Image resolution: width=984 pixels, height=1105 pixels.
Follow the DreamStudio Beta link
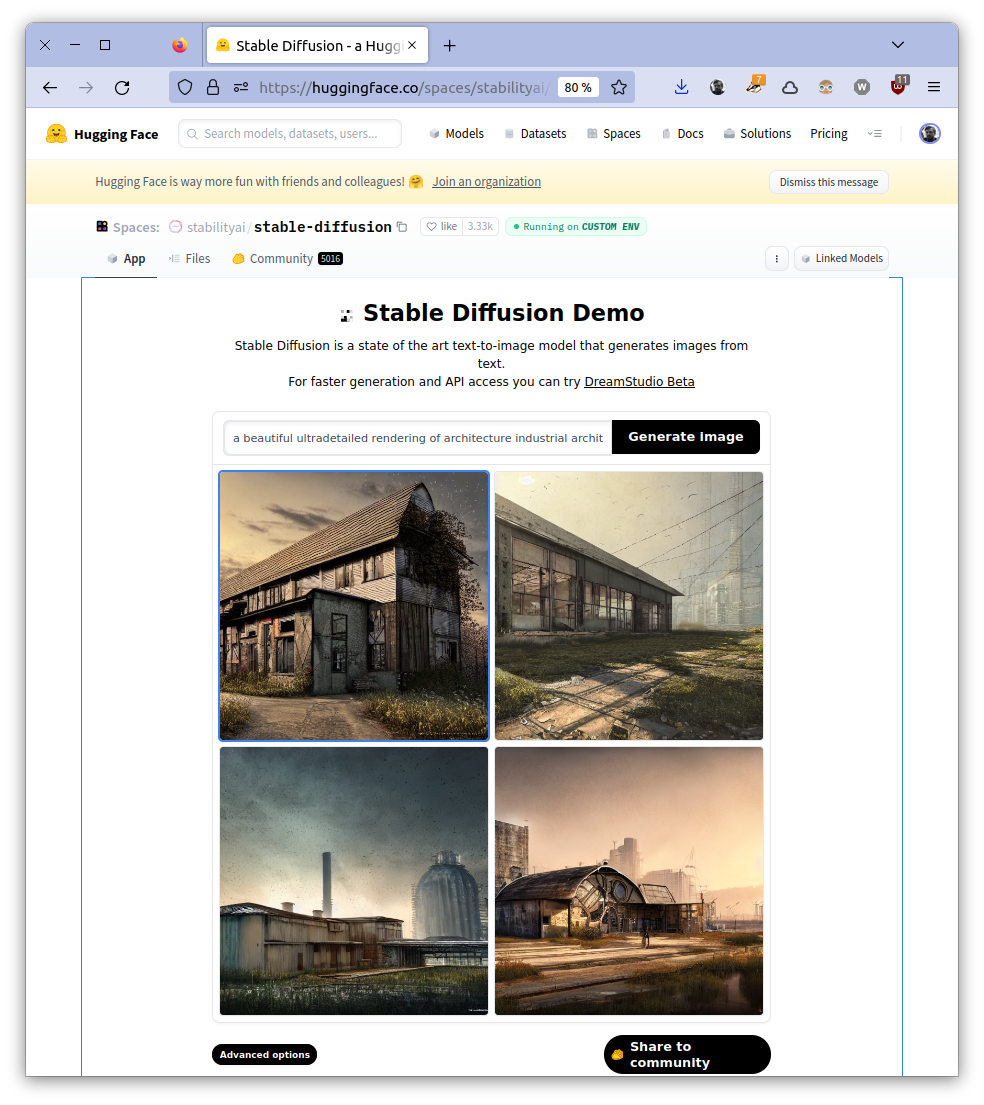coord(639,381)
